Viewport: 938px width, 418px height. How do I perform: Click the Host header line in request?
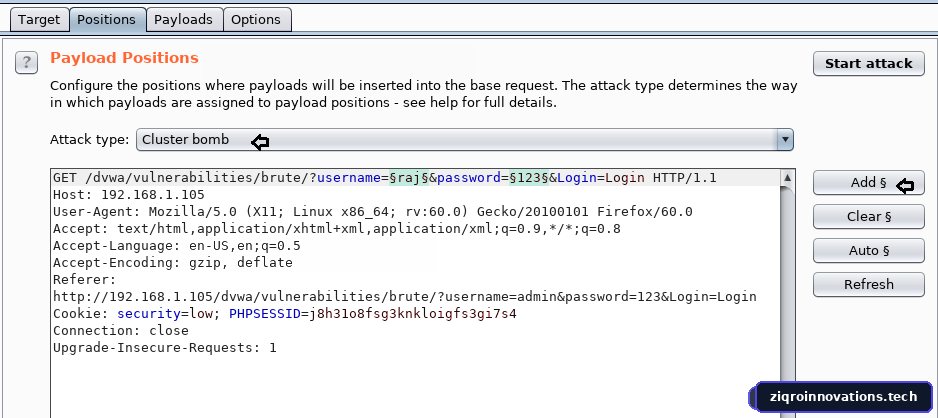(x=129, y=195)
